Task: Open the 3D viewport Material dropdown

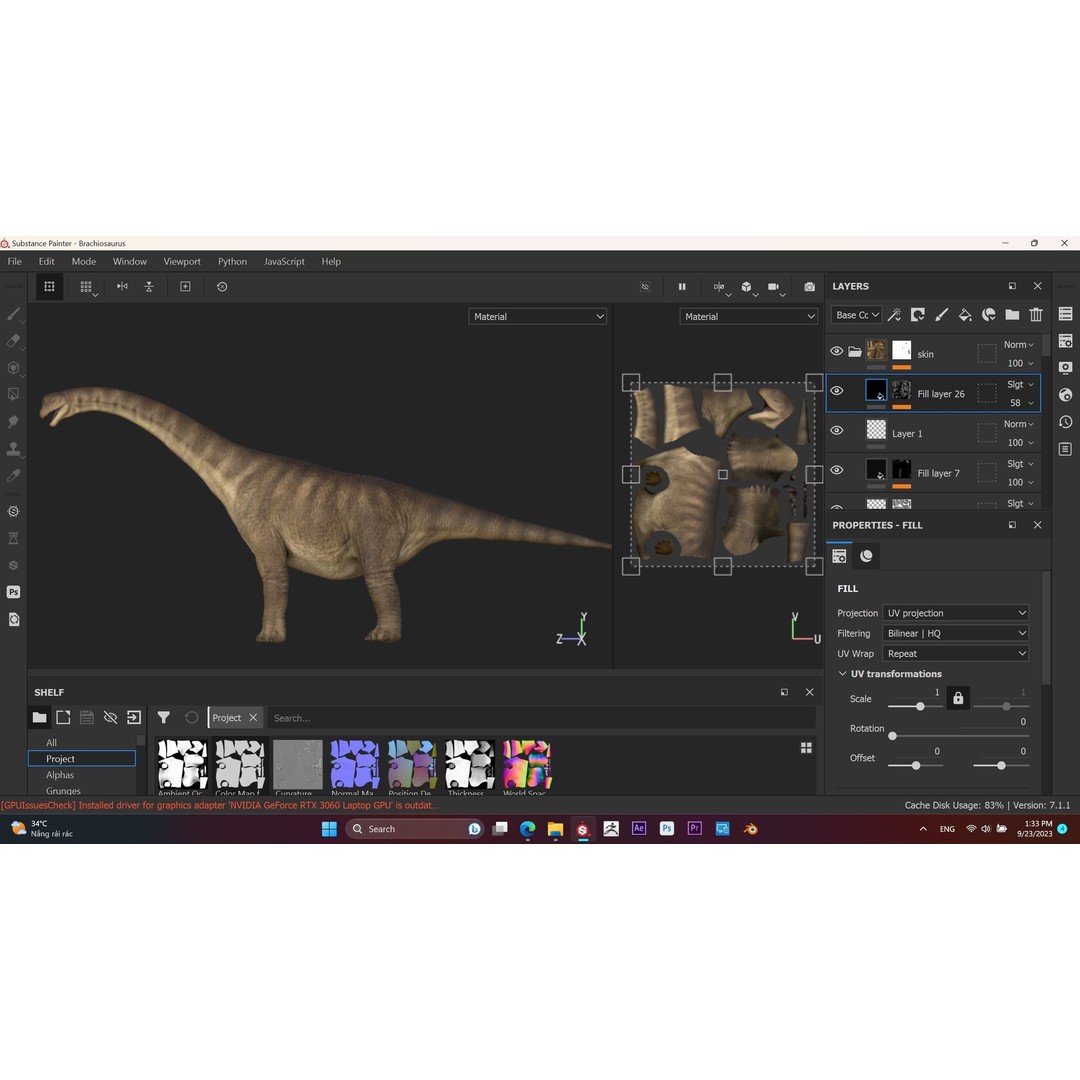Action: 537,316
